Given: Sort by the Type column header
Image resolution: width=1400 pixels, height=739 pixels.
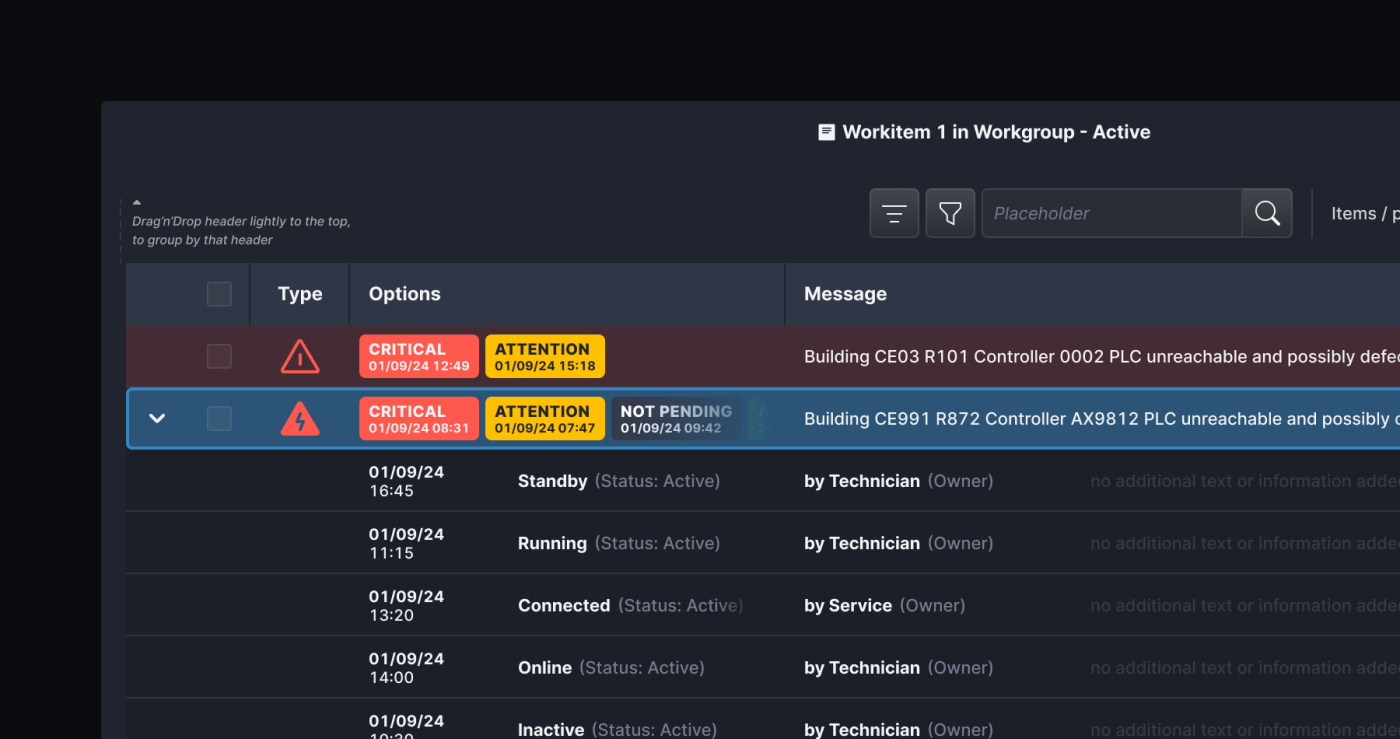Looking at the screenshot, I should click(300, 294).
